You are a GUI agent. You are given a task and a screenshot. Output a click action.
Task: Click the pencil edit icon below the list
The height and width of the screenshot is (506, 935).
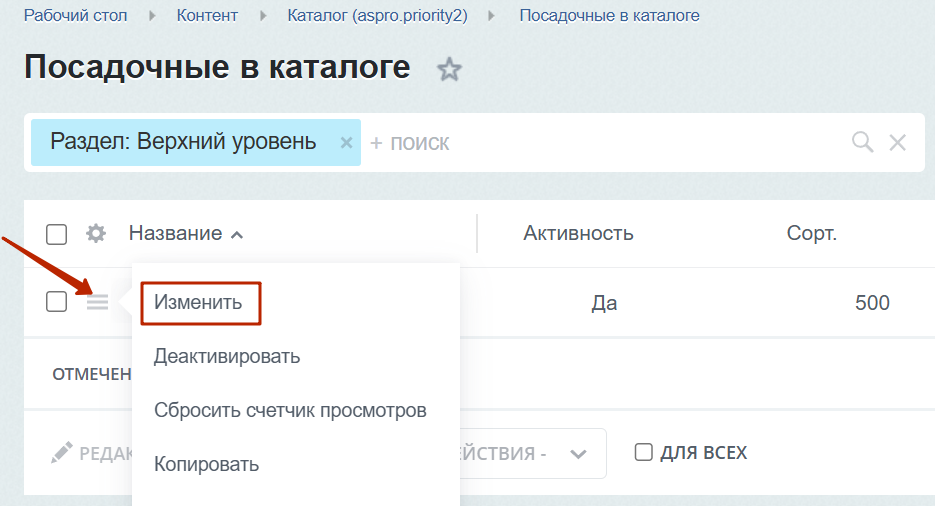[x=62, y=453]
